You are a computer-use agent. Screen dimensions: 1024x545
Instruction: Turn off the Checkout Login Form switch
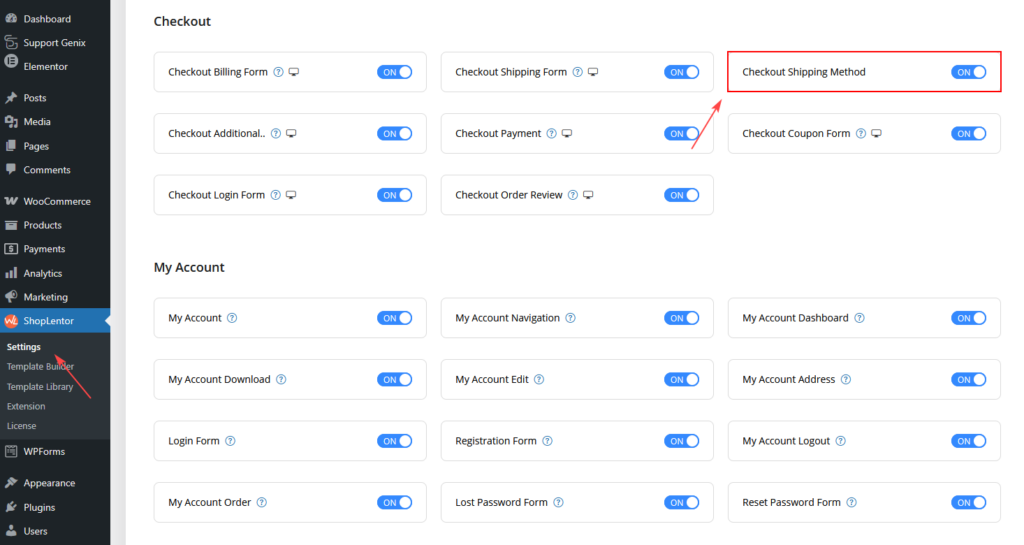395,195
